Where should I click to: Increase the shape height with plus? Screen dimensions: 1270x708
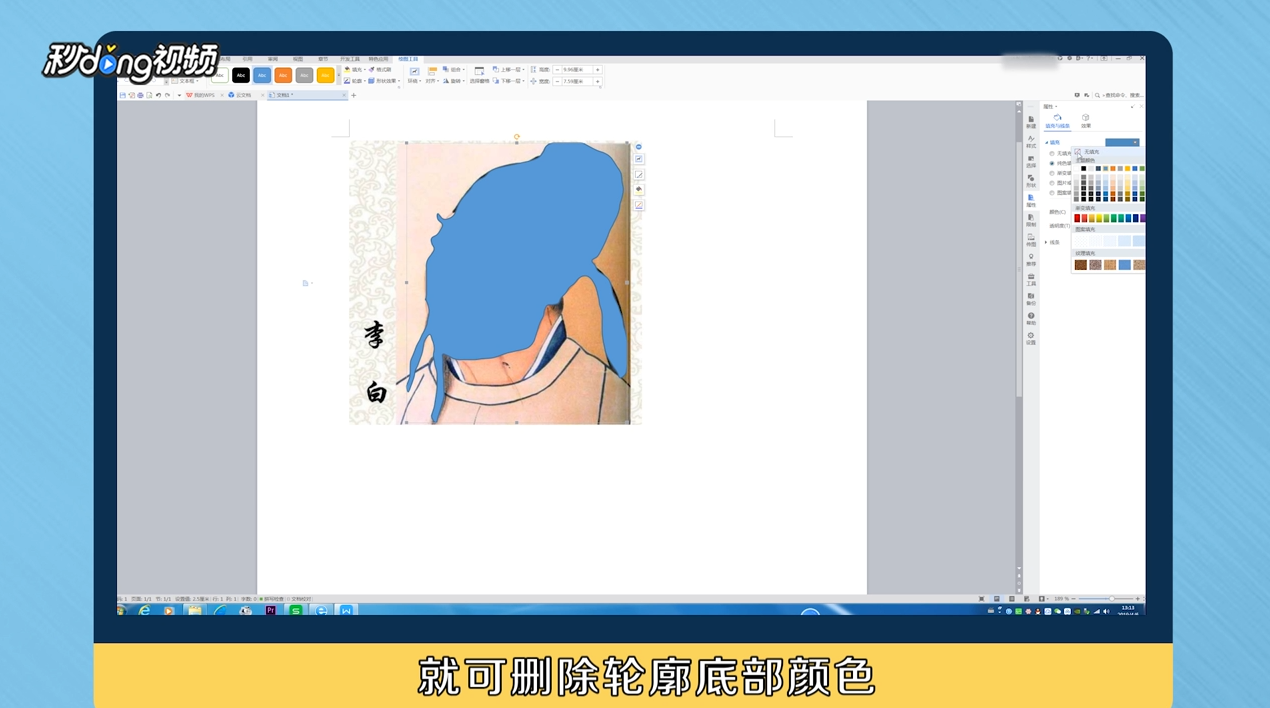(x=598, y=70)
